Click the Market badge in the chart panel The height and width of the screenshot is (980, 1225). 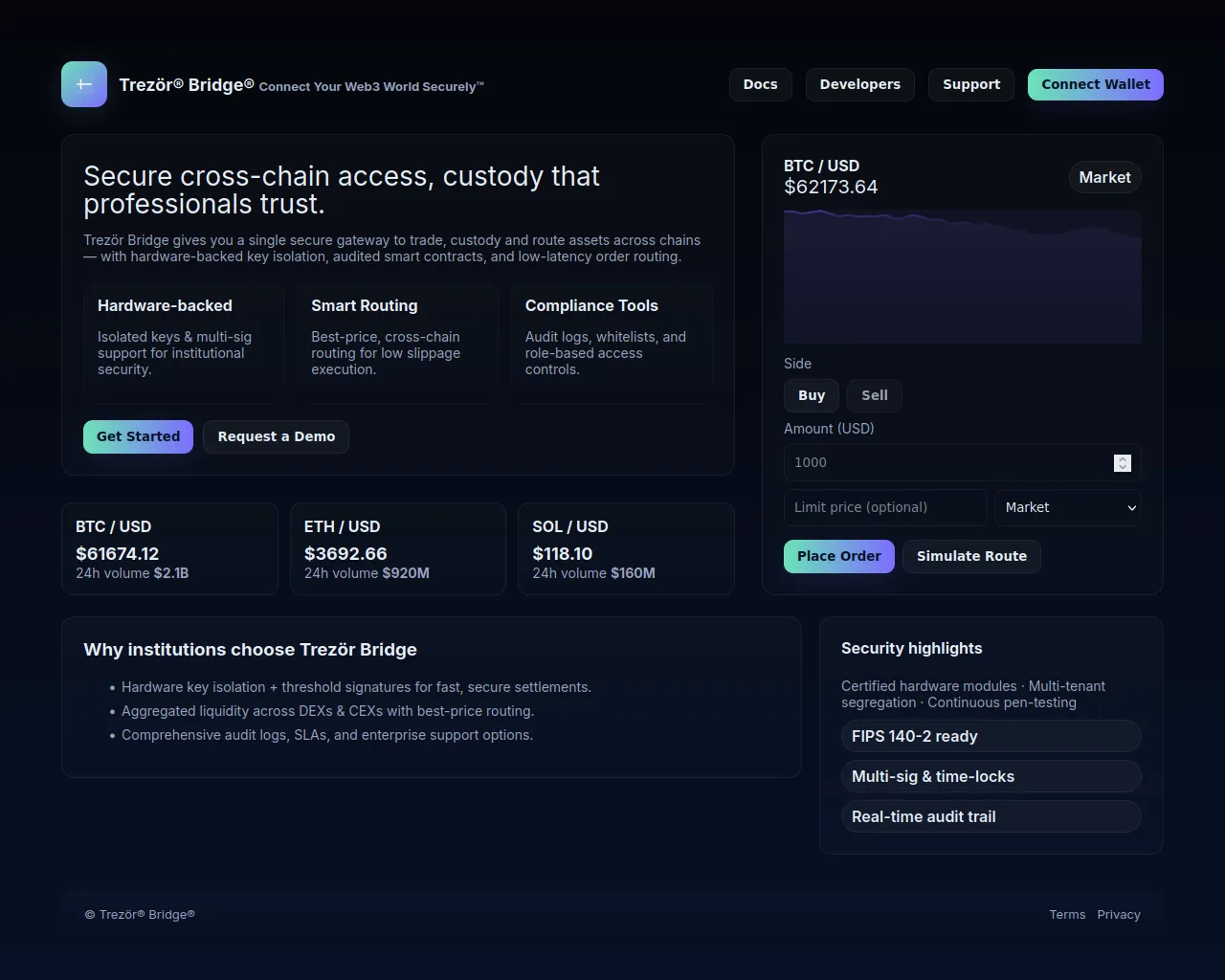pos(1105,177)
